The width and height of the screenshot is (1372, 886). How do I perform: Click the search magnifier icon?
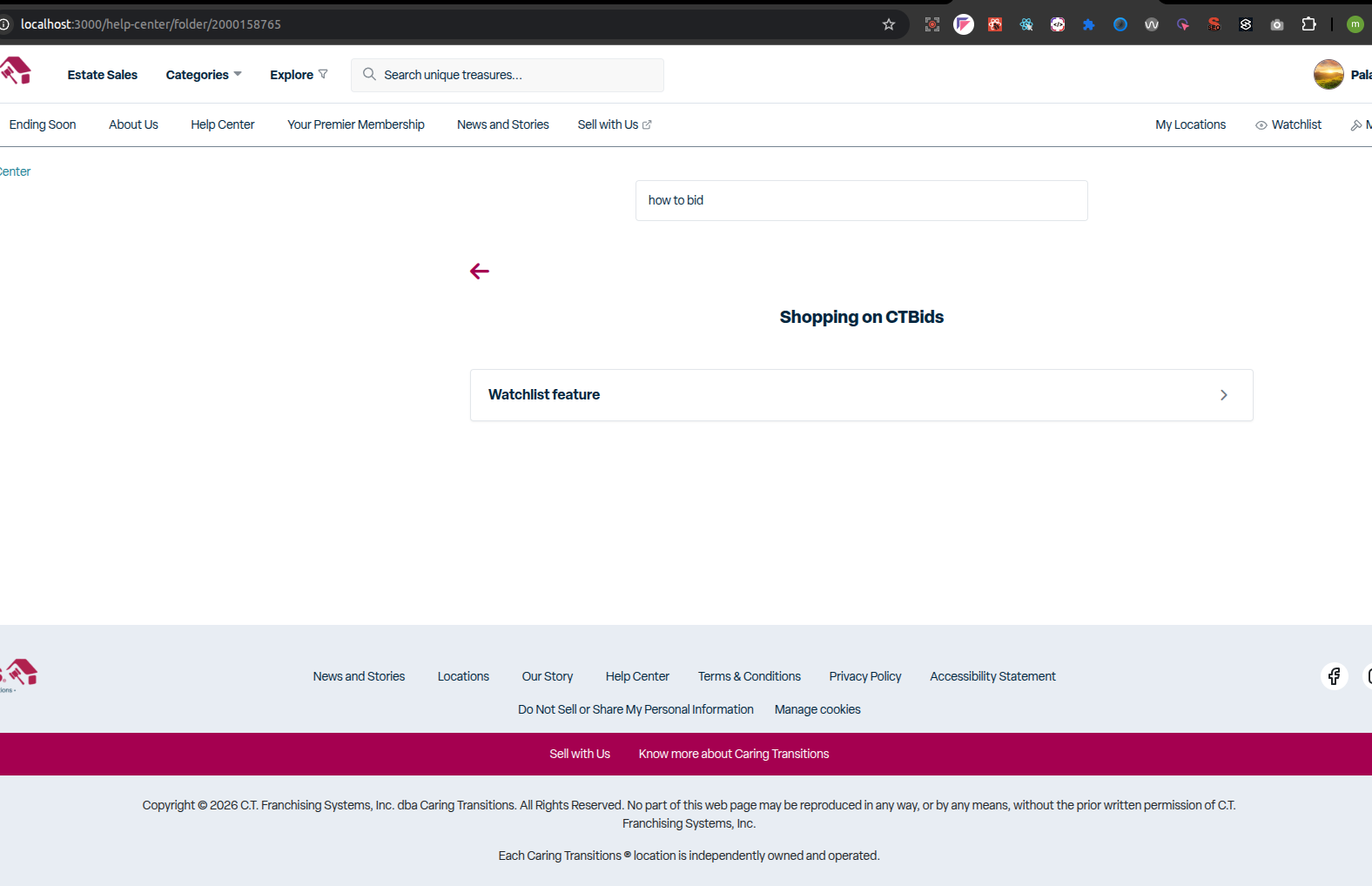pyautogui.click(x=369, y=75)
